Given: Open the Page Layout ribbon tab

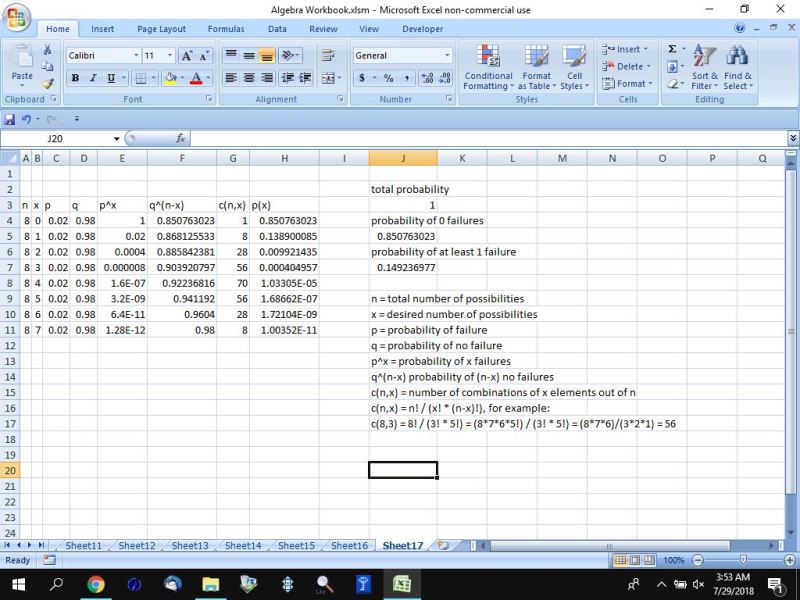Looking at the screenshot, I should (161, 29).
